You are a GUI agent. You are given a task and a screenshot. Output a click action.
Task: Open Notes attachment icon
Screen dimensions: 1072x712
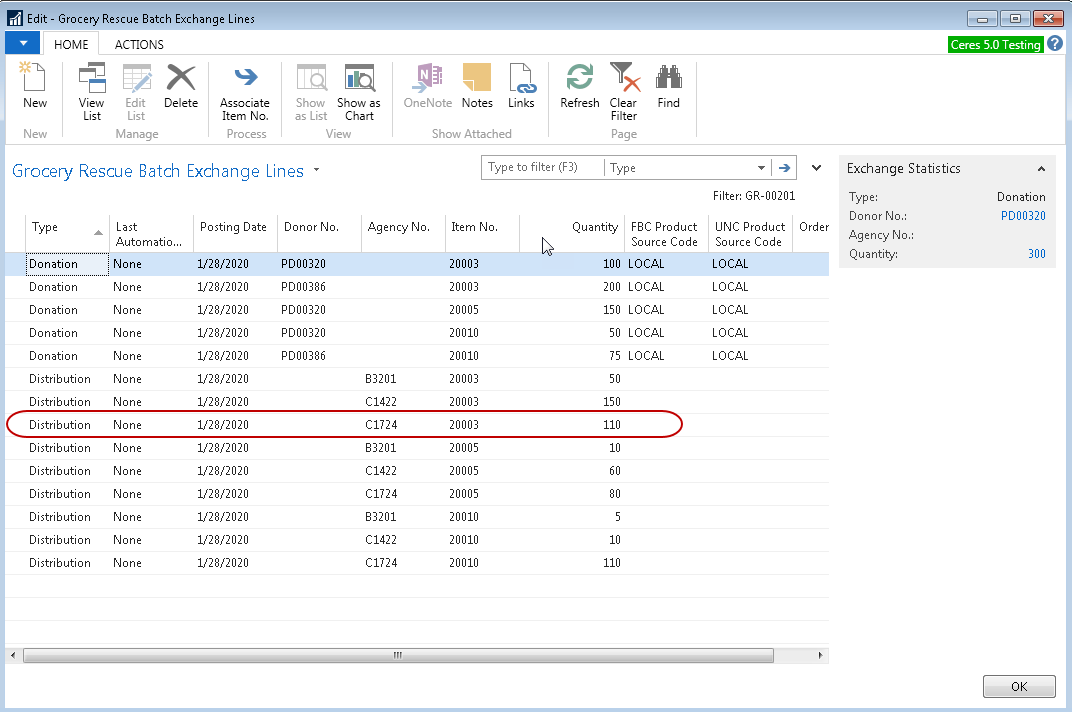click(x=477, y=86)
